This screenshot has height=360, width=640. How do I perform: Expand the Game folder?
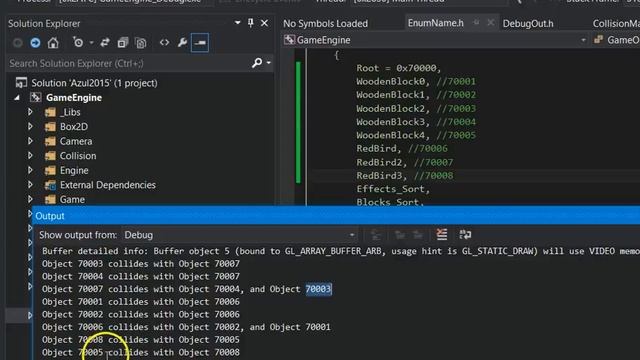point(30,199)
